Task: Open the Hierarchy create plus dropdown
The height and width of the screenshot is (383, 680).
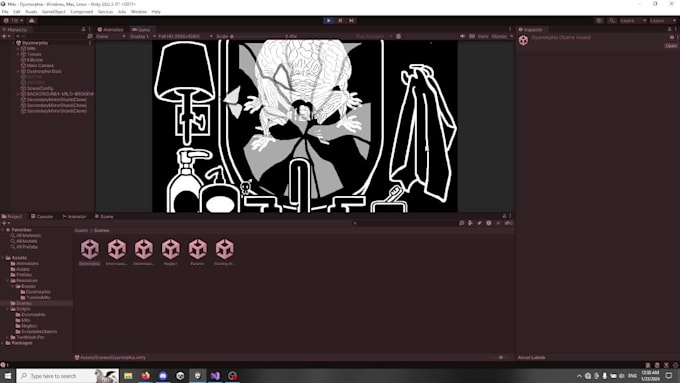Action: (6, 36)
